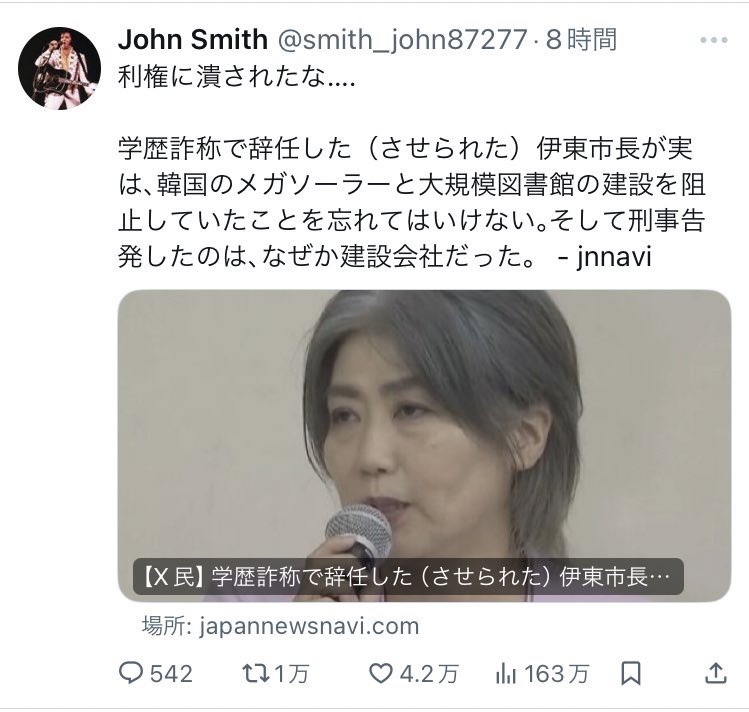This screenshot has height=712, width=749.
Task: Click the 163万 views count
Action: click(556, 674)
